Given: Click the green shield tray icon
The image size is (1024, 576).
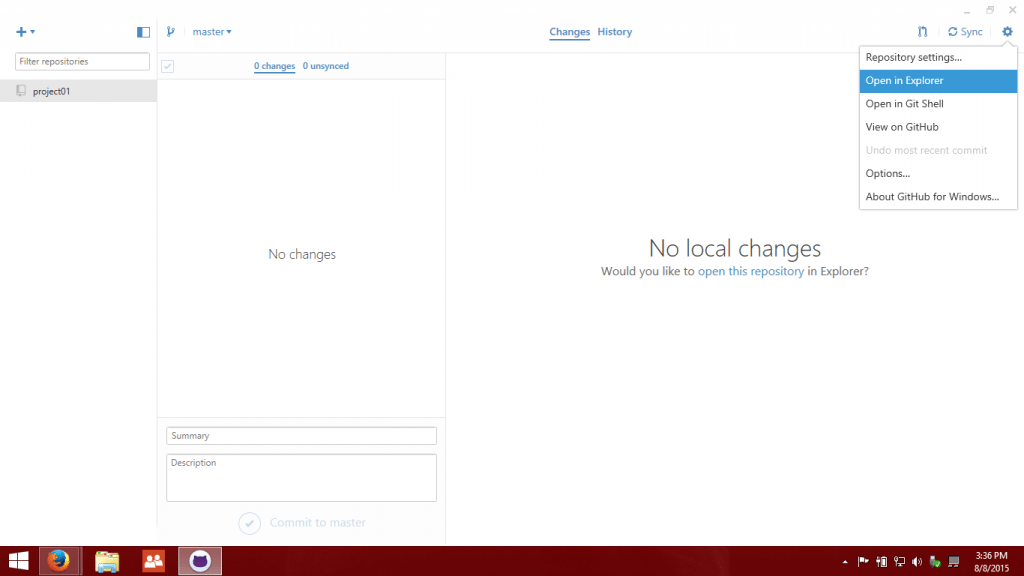Looking at the screenshot, I should [935, 562].
